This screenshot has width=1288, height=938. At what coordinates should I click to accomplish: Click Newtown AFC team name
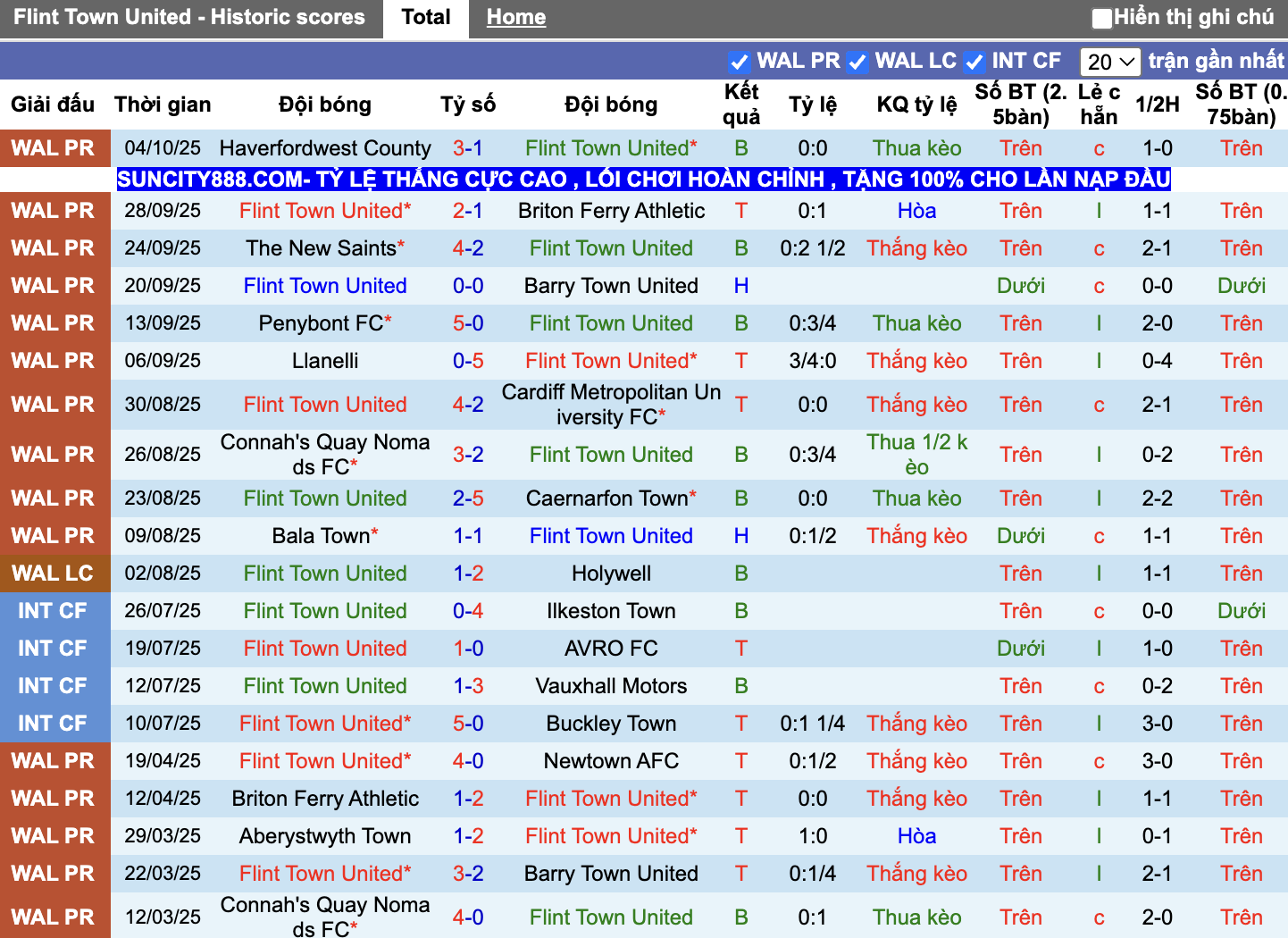coord(612,761)
